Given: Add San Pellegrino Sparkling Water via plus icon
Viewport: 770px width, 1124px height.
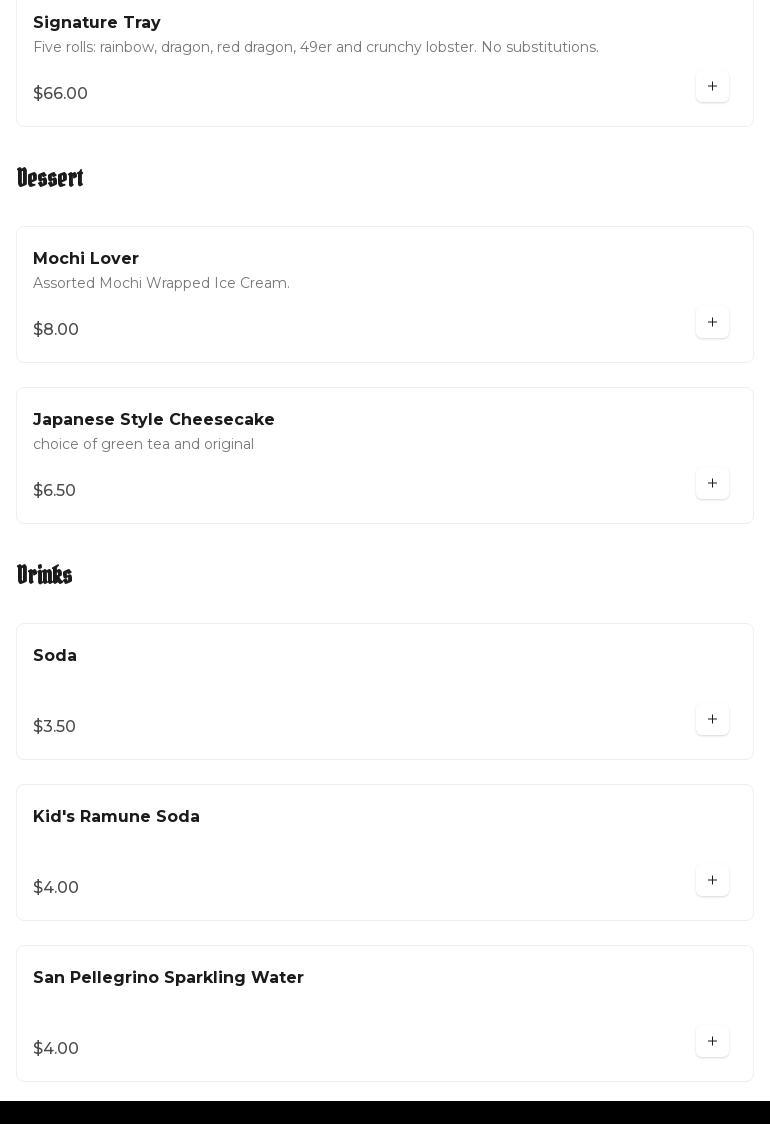Looking at the screenshot, I should 712,1042.
